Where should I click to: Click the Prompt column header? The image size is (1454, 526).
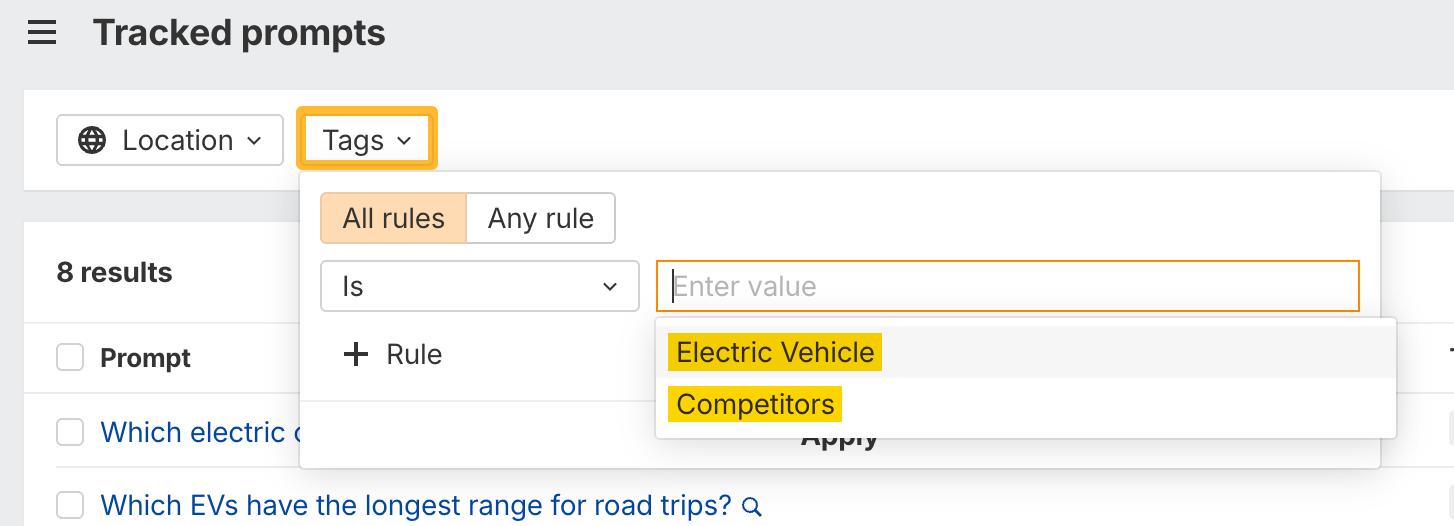[x=145, y=358]
